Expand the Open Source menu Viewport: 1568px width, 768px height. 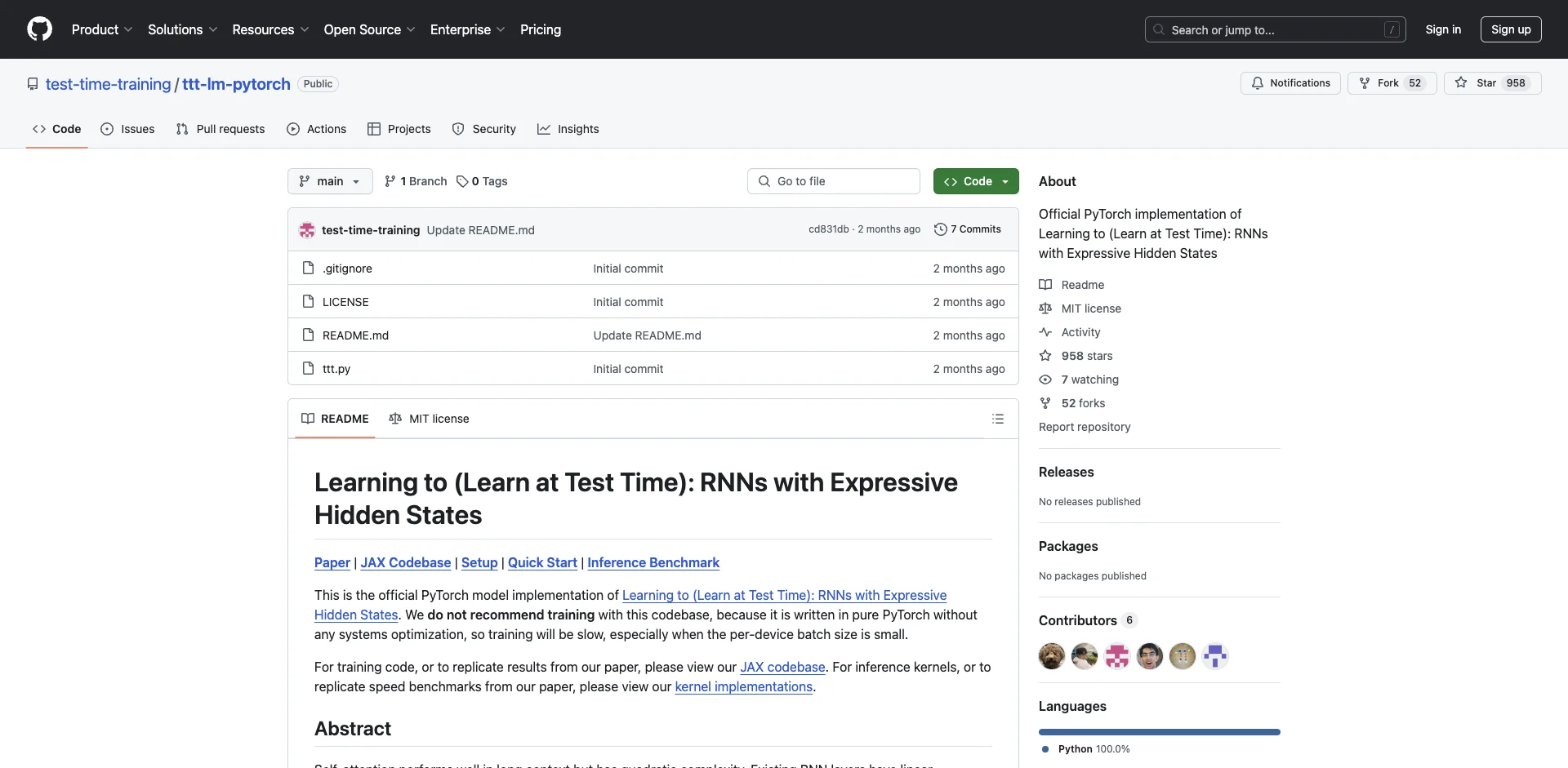(x=369, y=29)
